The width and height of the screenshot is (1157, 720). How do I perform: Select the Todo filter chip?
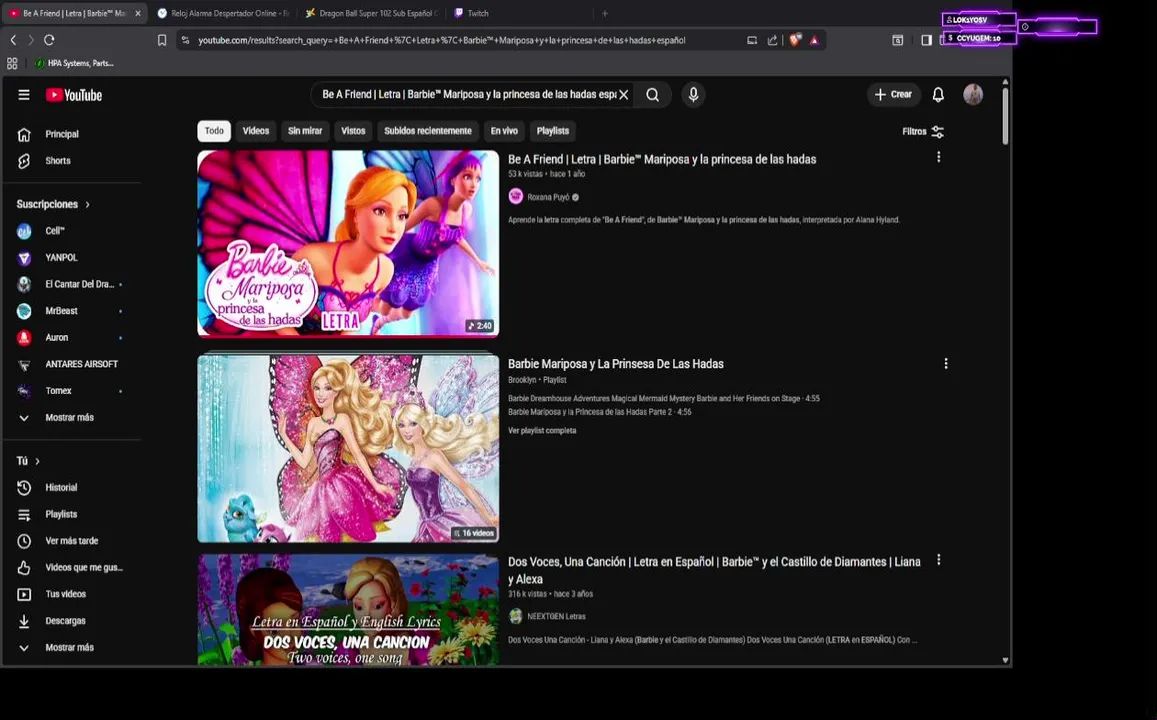point(214,131)
